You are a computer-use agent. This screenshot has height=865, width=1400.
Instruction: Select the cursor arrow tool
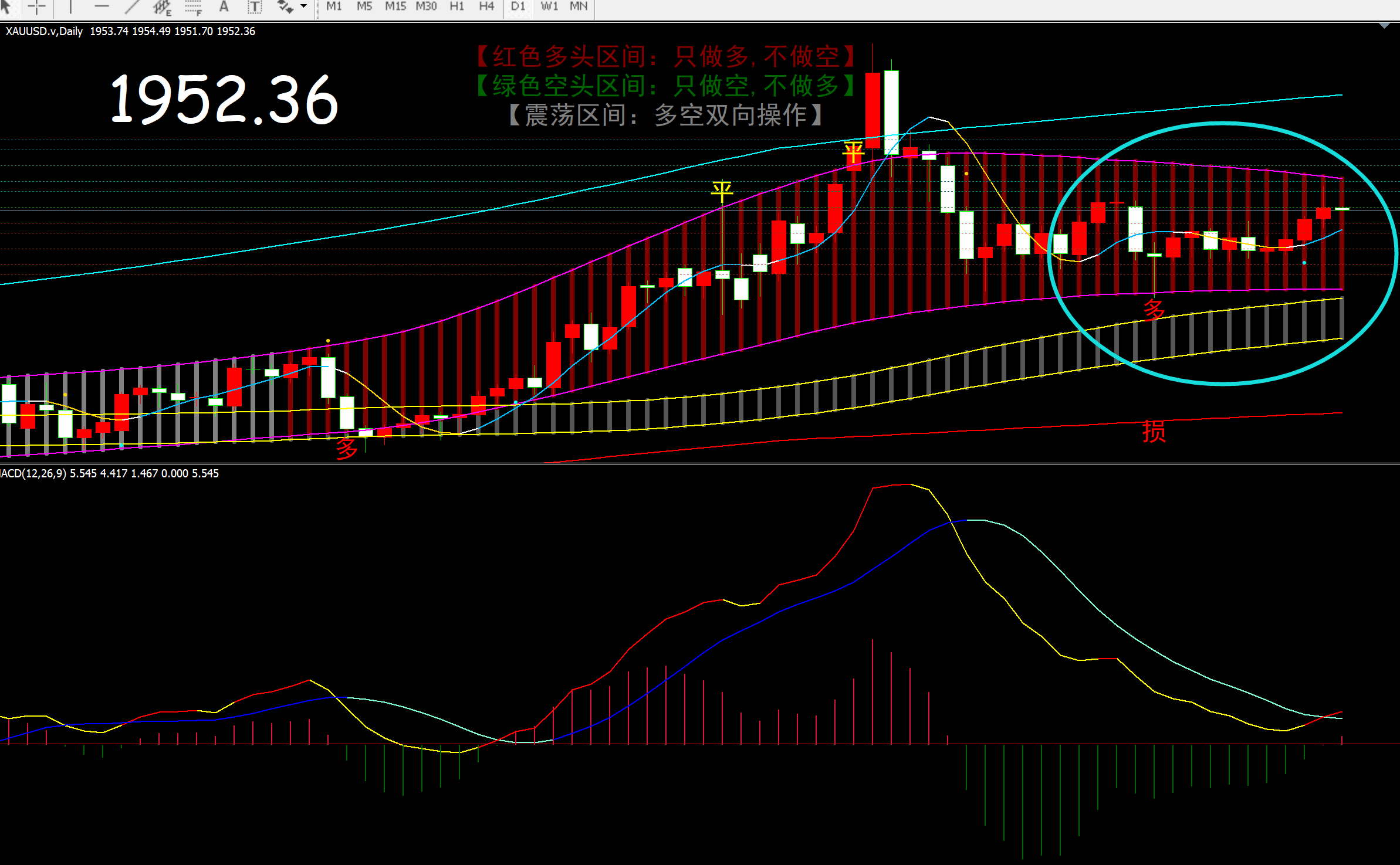[x=6, y=6]
